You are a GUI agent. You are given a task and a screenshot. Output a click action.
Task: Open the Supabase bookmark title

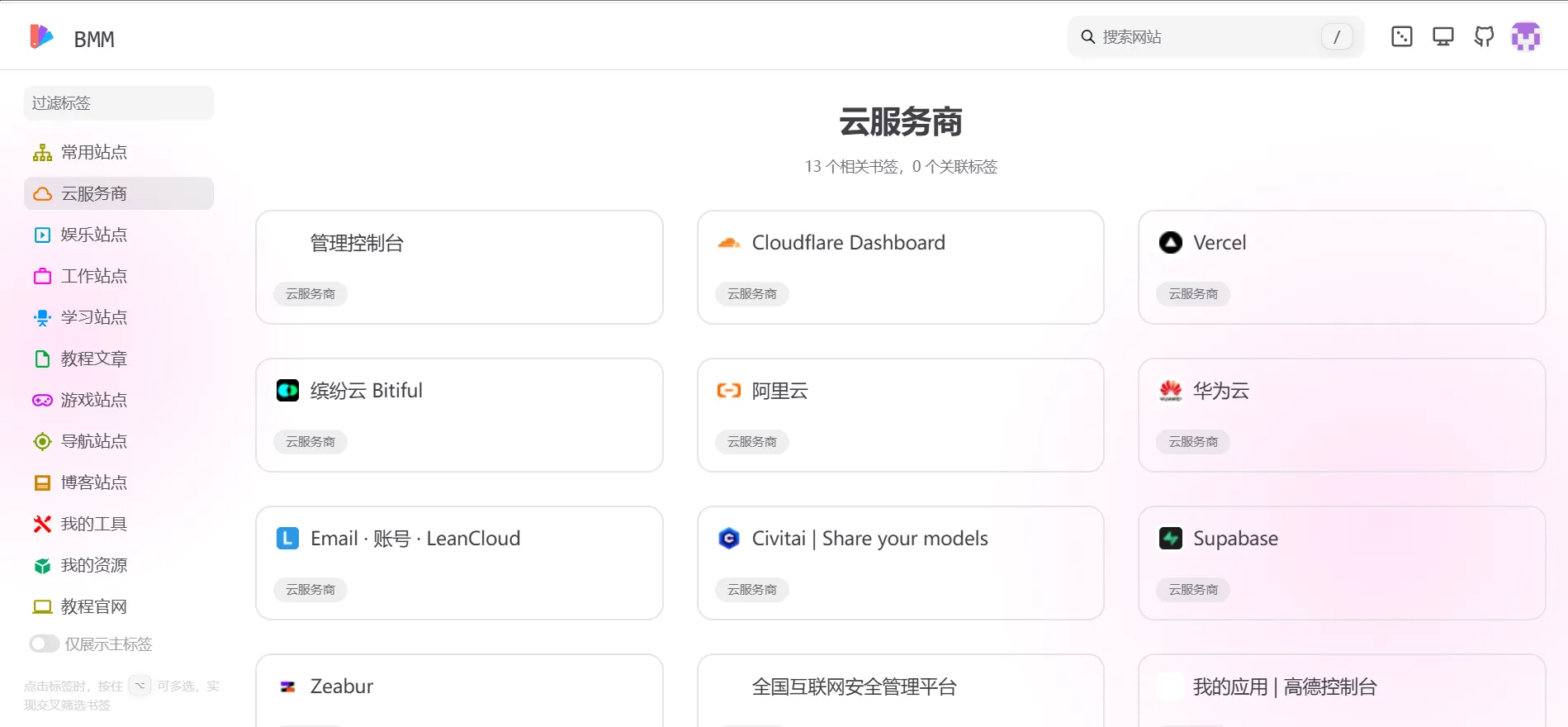[x=1235, y=539]
